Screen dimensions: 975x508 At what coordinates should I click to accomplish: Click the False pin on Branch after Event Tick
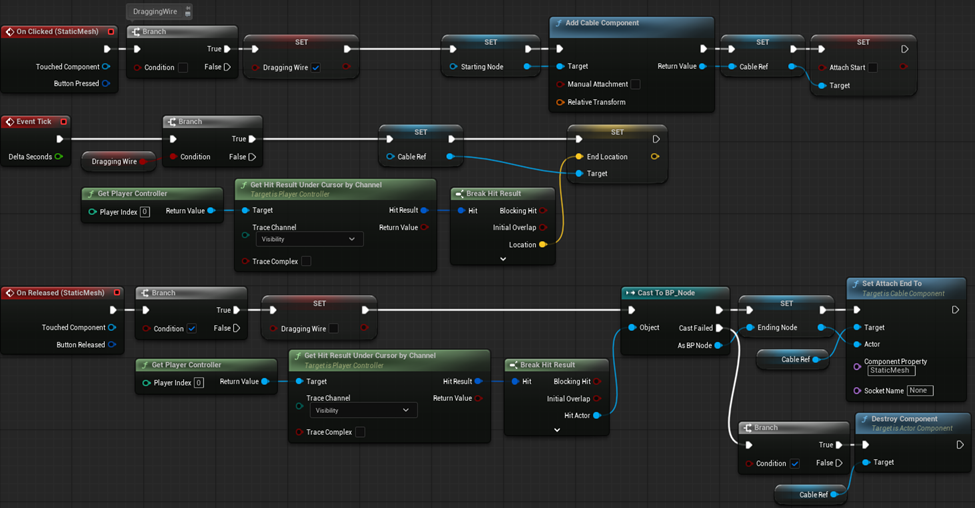[x=252, y=157]
